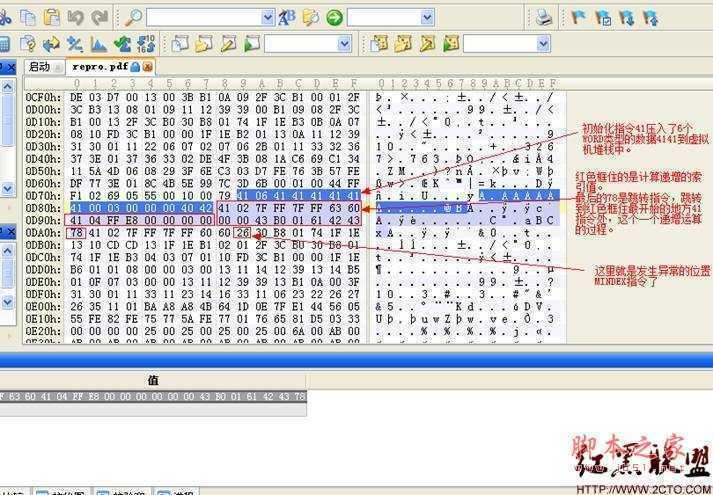
Task: Open the Replace (AB) tool
Action: 286,18
